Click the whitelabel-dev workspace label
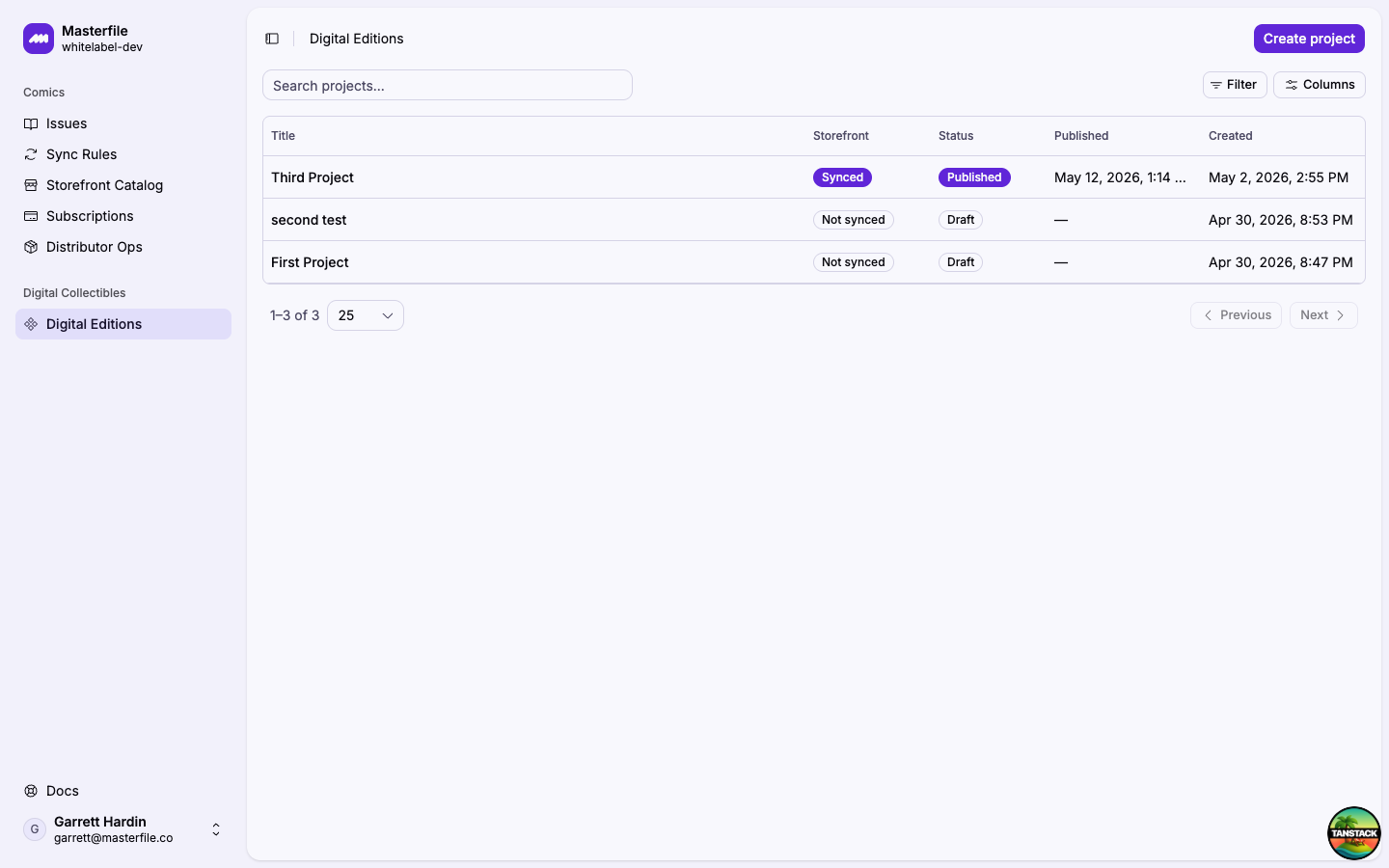This screenshot has height=868, width=1389. [102, 47]
